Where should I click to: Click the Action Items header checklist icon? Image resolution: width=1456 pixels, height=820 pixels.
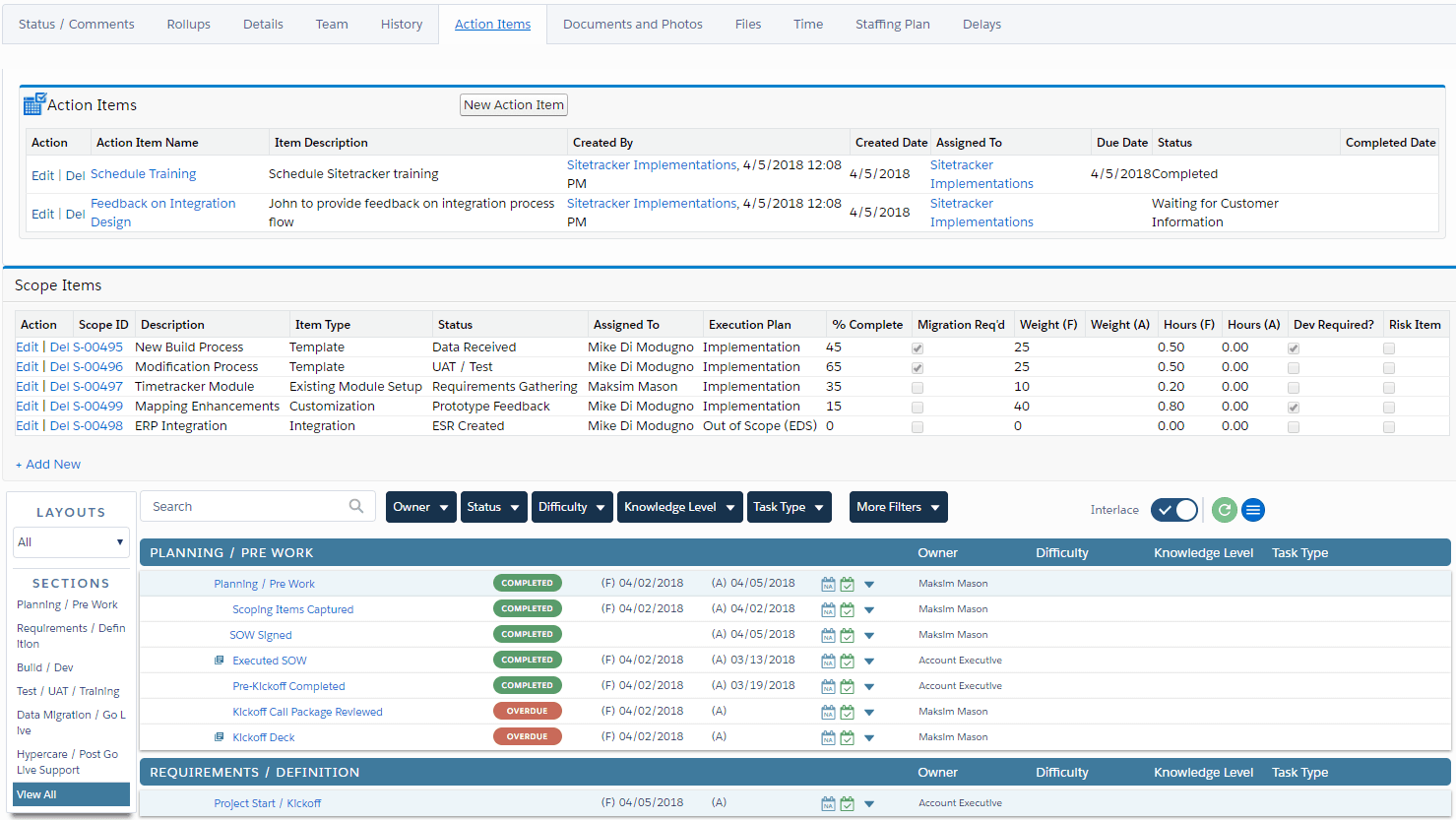click(x=32, y=102)
